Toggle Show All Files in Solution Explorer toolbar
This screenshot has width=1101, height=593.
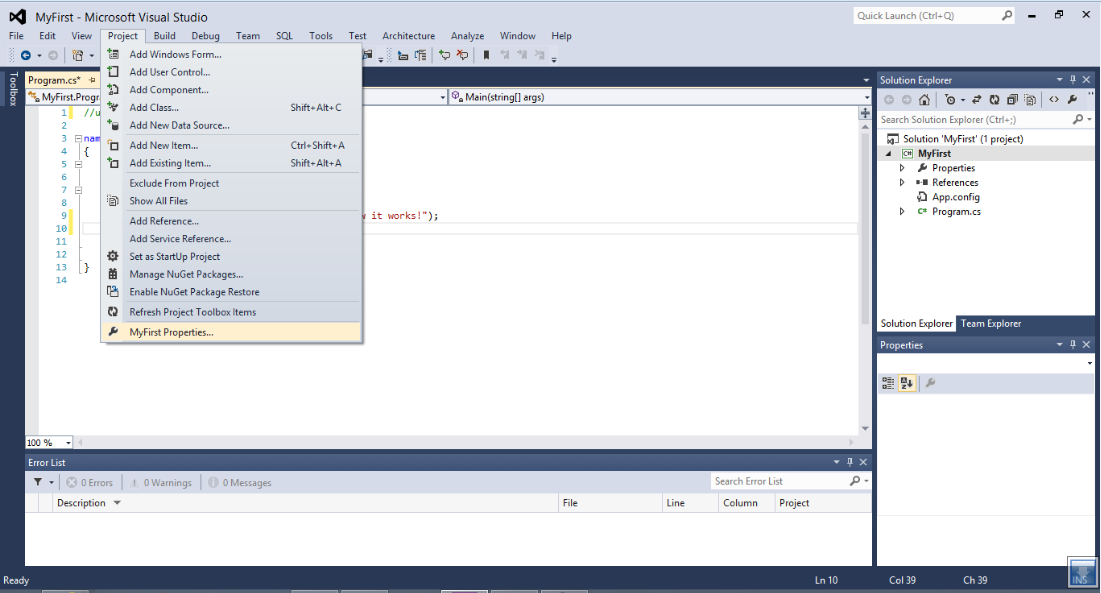(x=1029, y=100)
